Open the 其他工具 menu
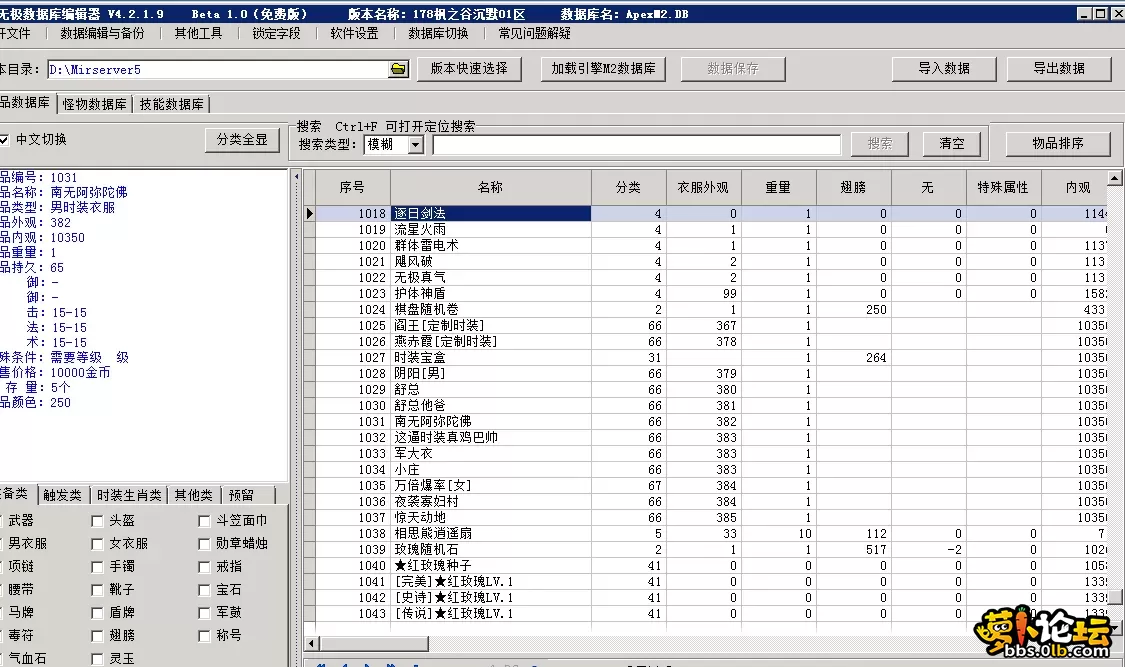The height and width of the screenshot is (667, 1125). [x=198, y=33]
